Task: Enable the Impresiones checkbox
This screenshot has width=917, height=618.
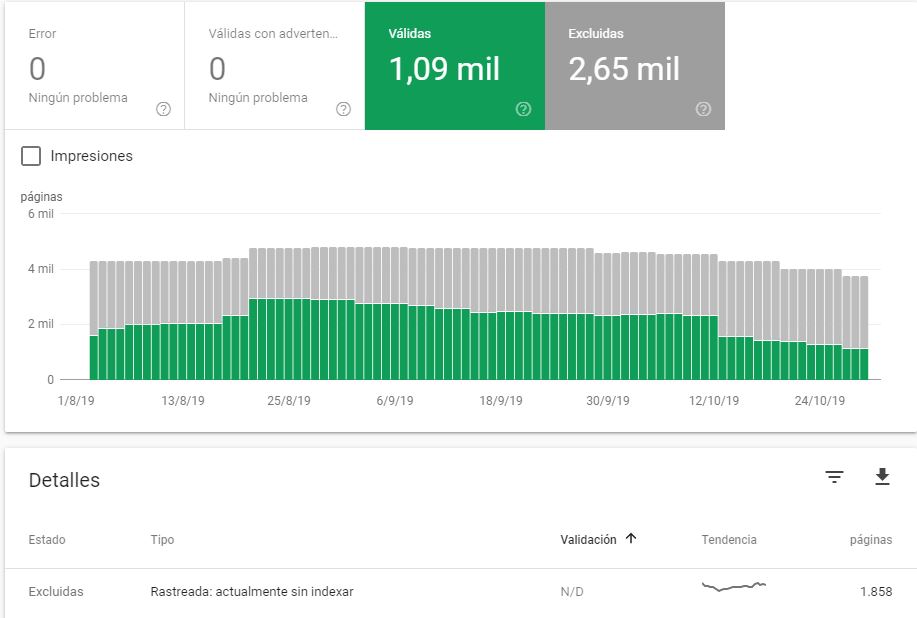Action: (31, 156)
